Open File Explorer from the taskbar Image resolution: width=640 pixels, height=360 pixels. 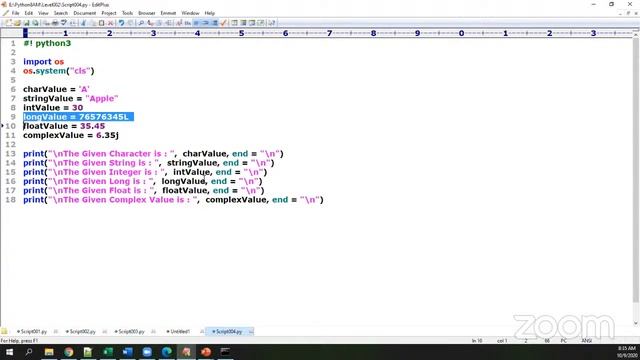coord(49,351)
